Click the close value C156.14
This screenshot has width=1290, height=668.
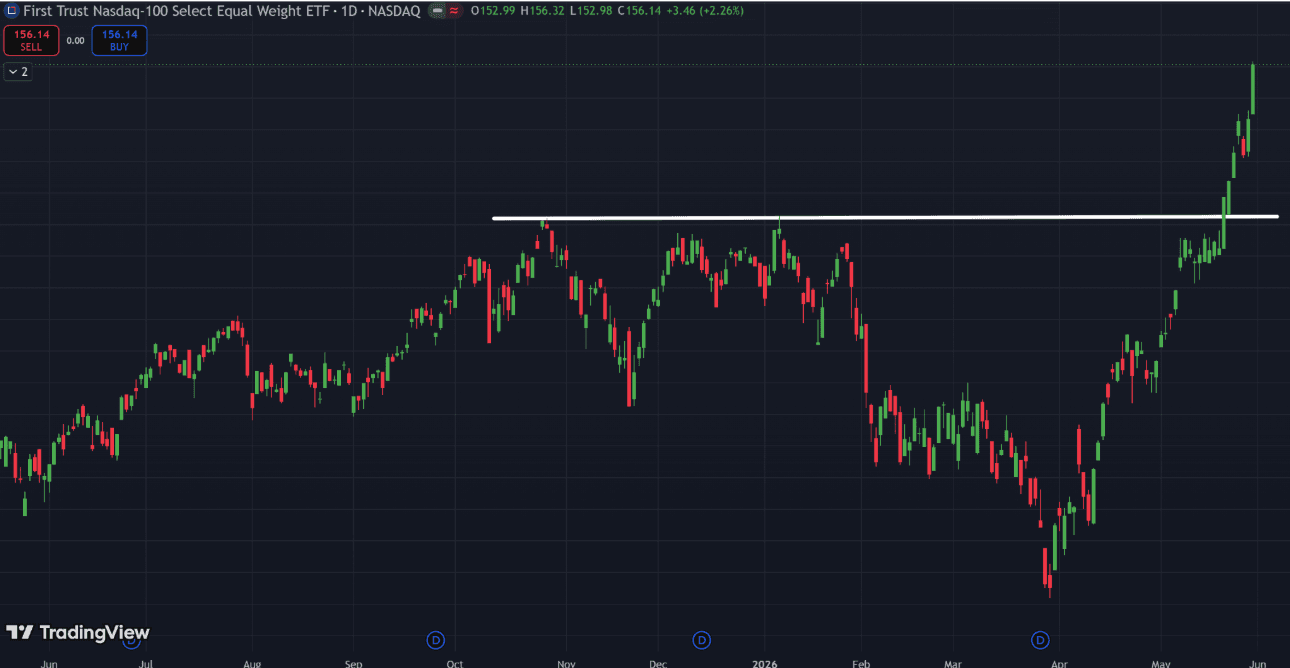tap(637, 10)
